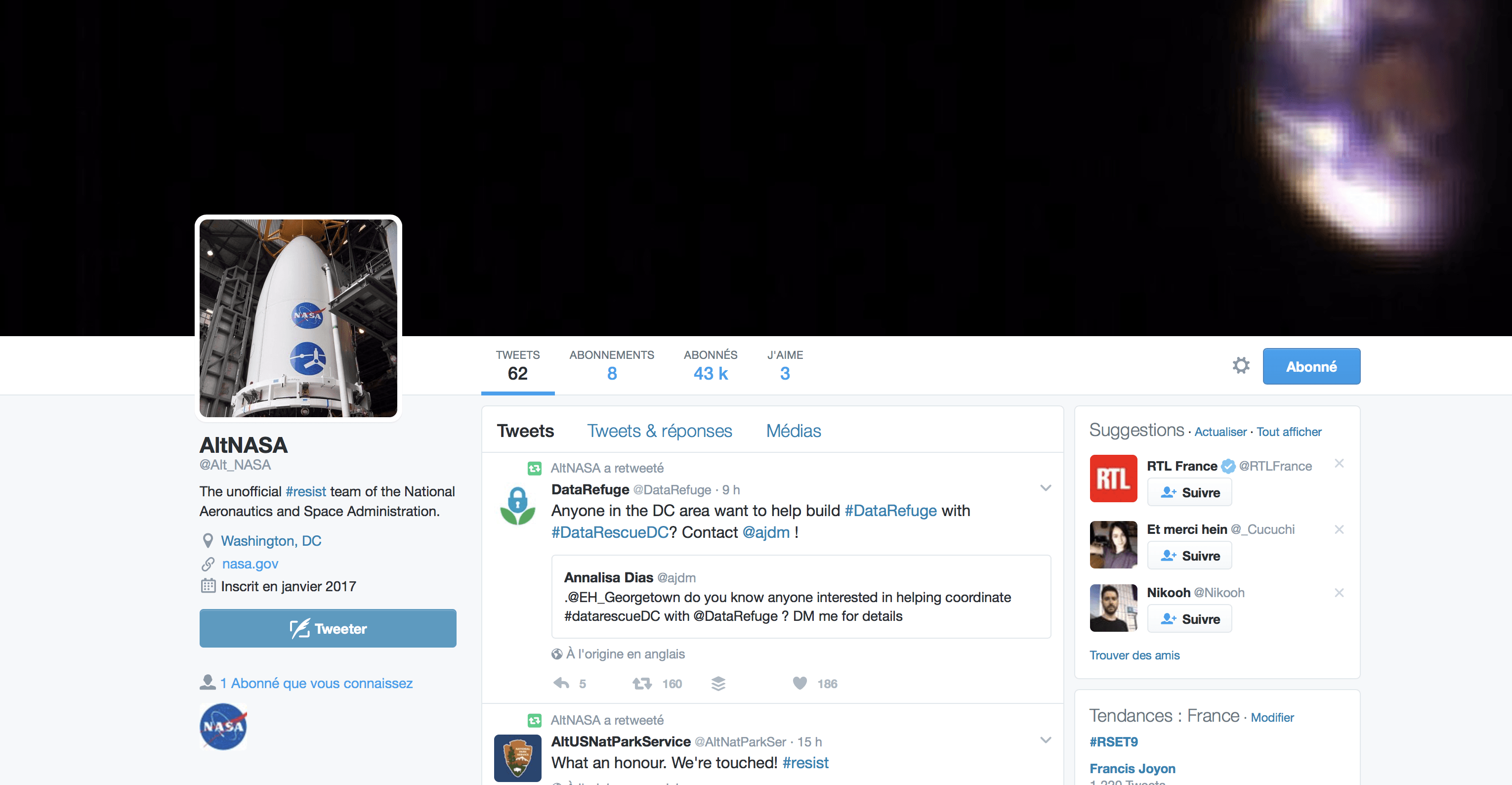Switch to Tweets & réponses tab

coord(660,431)
